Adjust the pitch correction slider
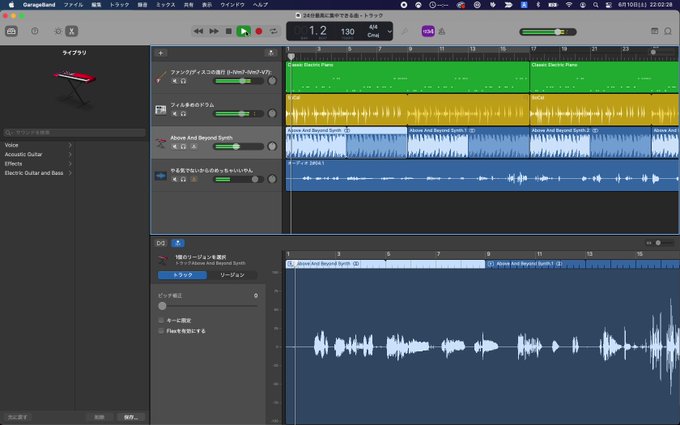Viewport: 680px width, 425px height. click(x=208, y=306)
